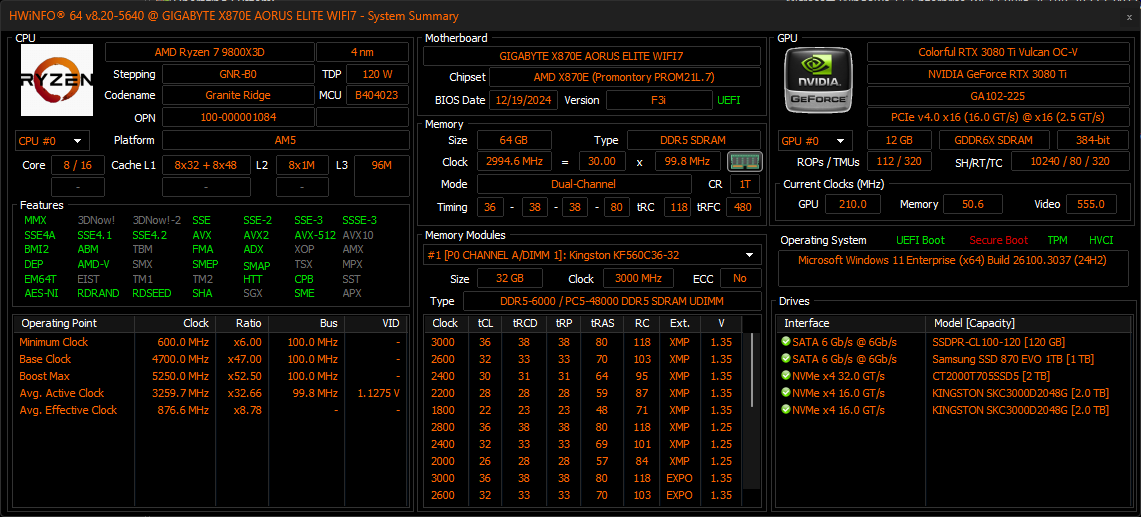Click the 1.1275 V VID value

click(378, 393)
